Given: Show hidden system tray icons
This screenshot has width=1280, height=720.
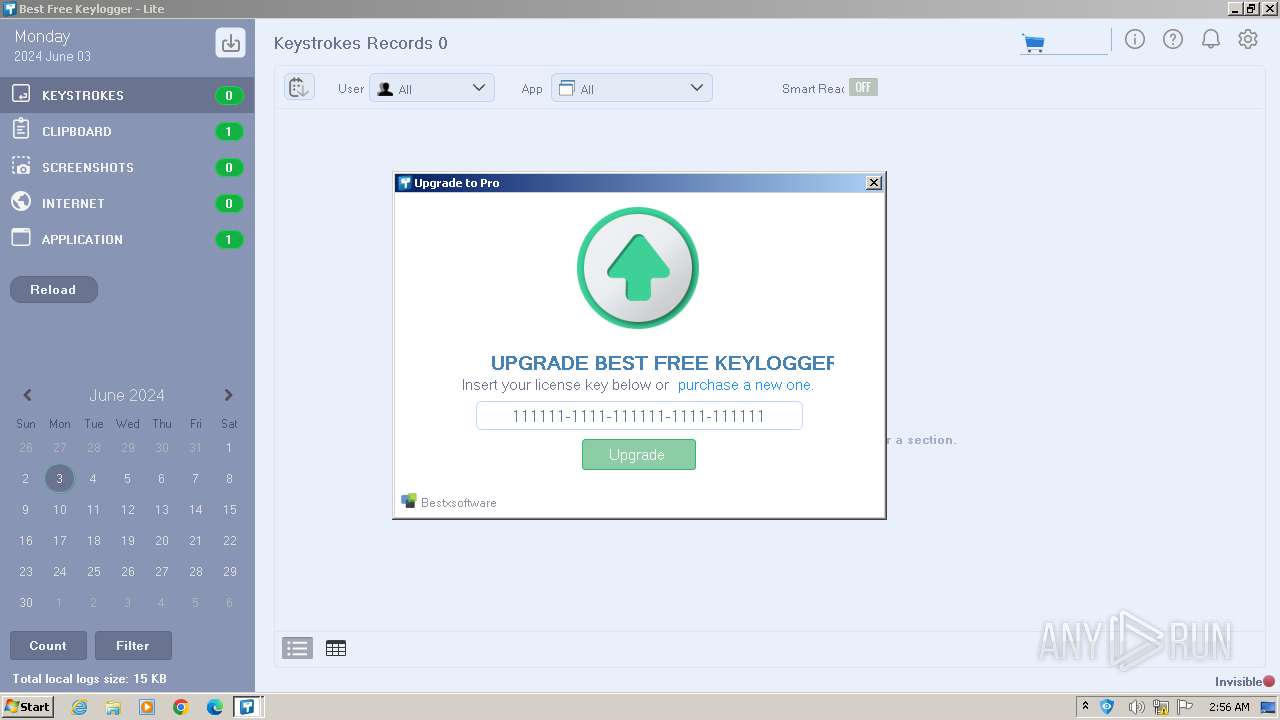Looking at the screenshot, I should click(x=1085, y=706).
